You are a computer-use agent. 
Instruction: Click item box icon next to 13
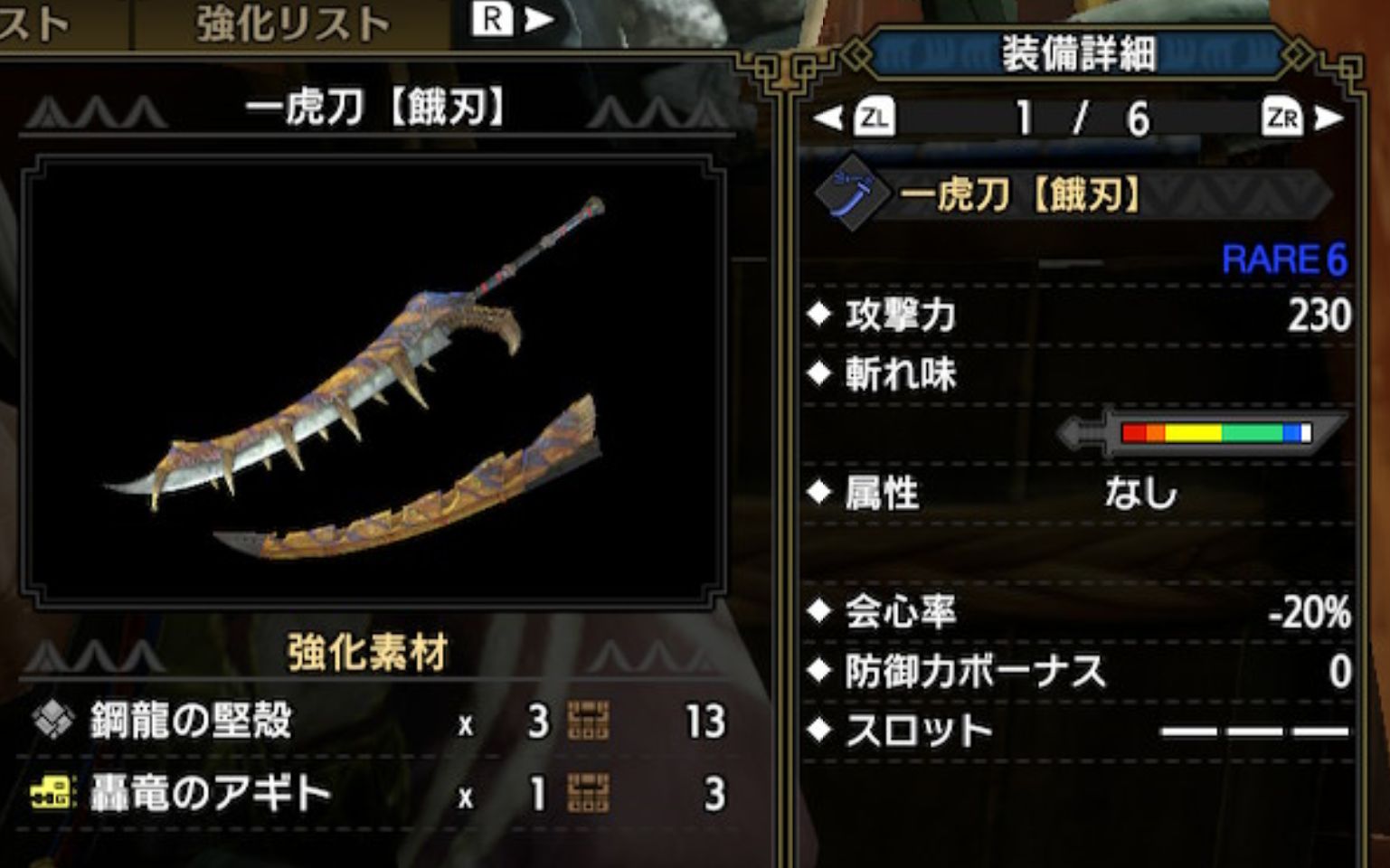(x=588, y=721)
